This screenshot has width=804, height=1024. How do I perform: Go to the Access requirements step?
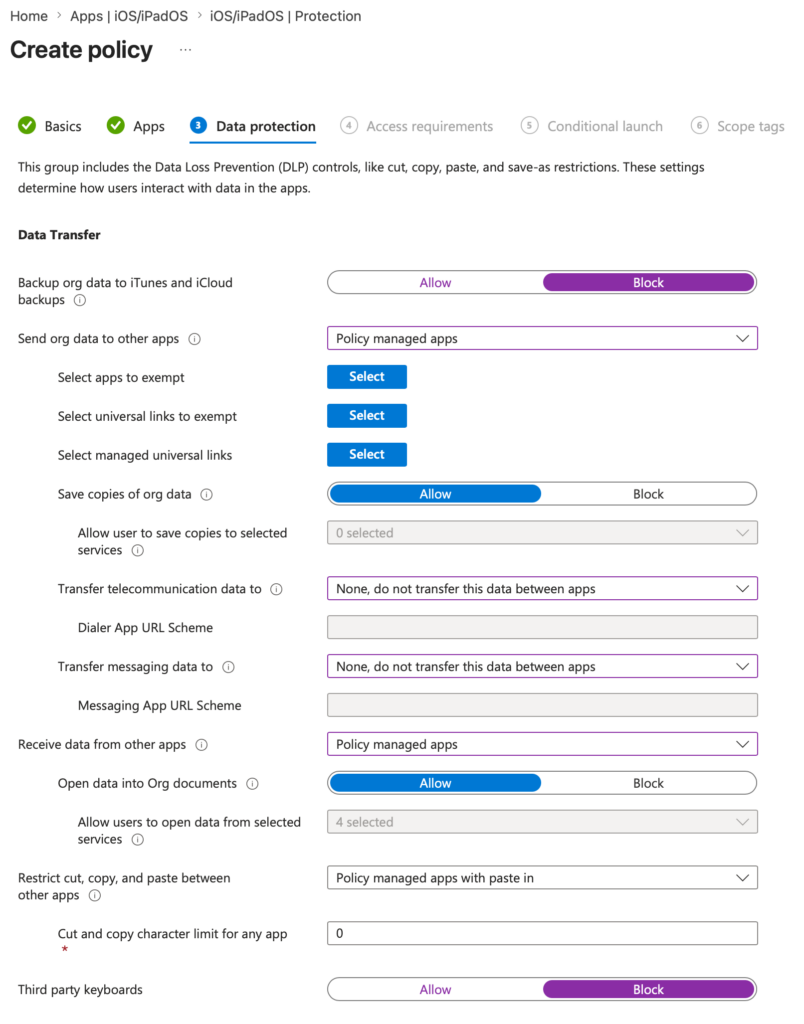click(417, 126)
